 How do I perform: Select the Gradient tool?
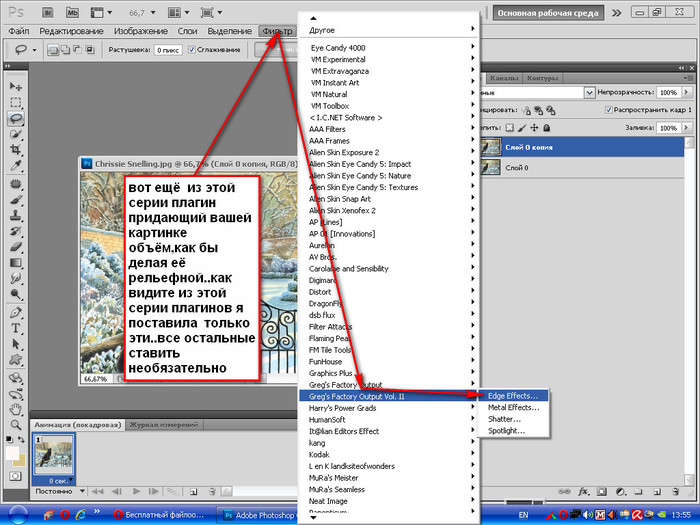pyautogui.click(x=16, y=263)
